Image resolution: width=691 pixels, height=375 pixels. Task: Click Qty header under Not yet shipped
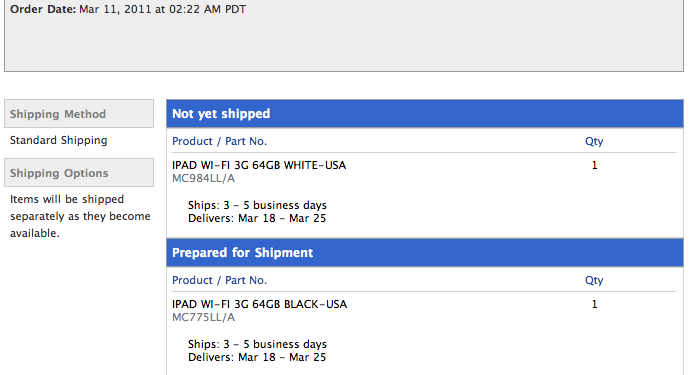[x=594, y=141]
